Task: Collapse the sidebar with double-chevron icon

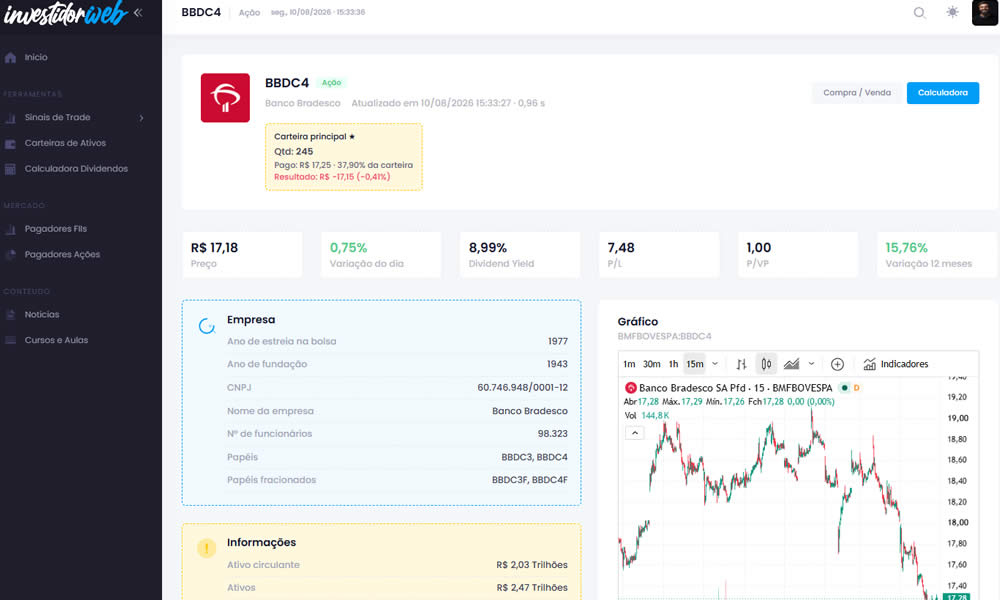Action: (138, 12)
